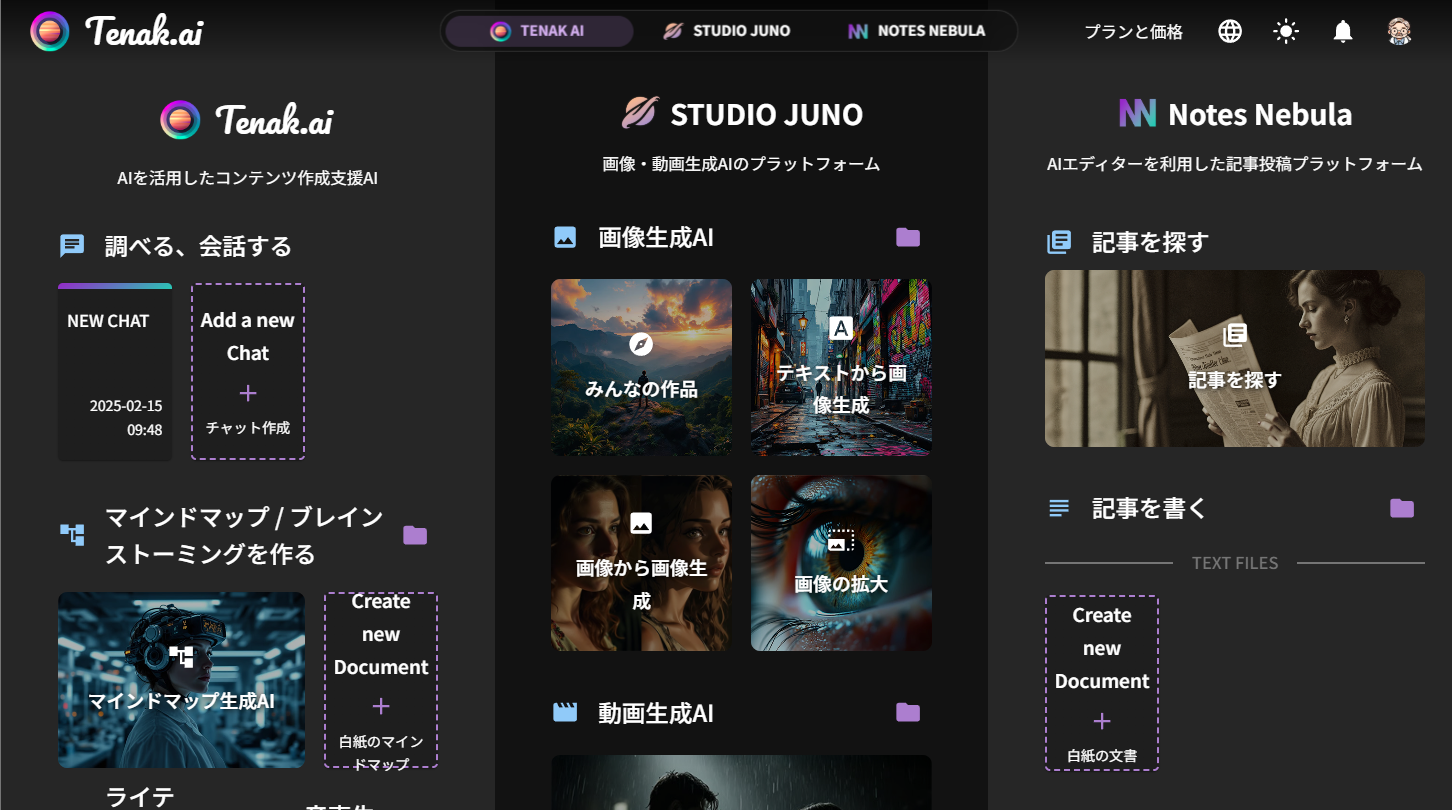The image size is (1452, 810).
Task: Toggle light/dark theme with the sun icon
Action: pyautogui.click(x=1286, y=30)
